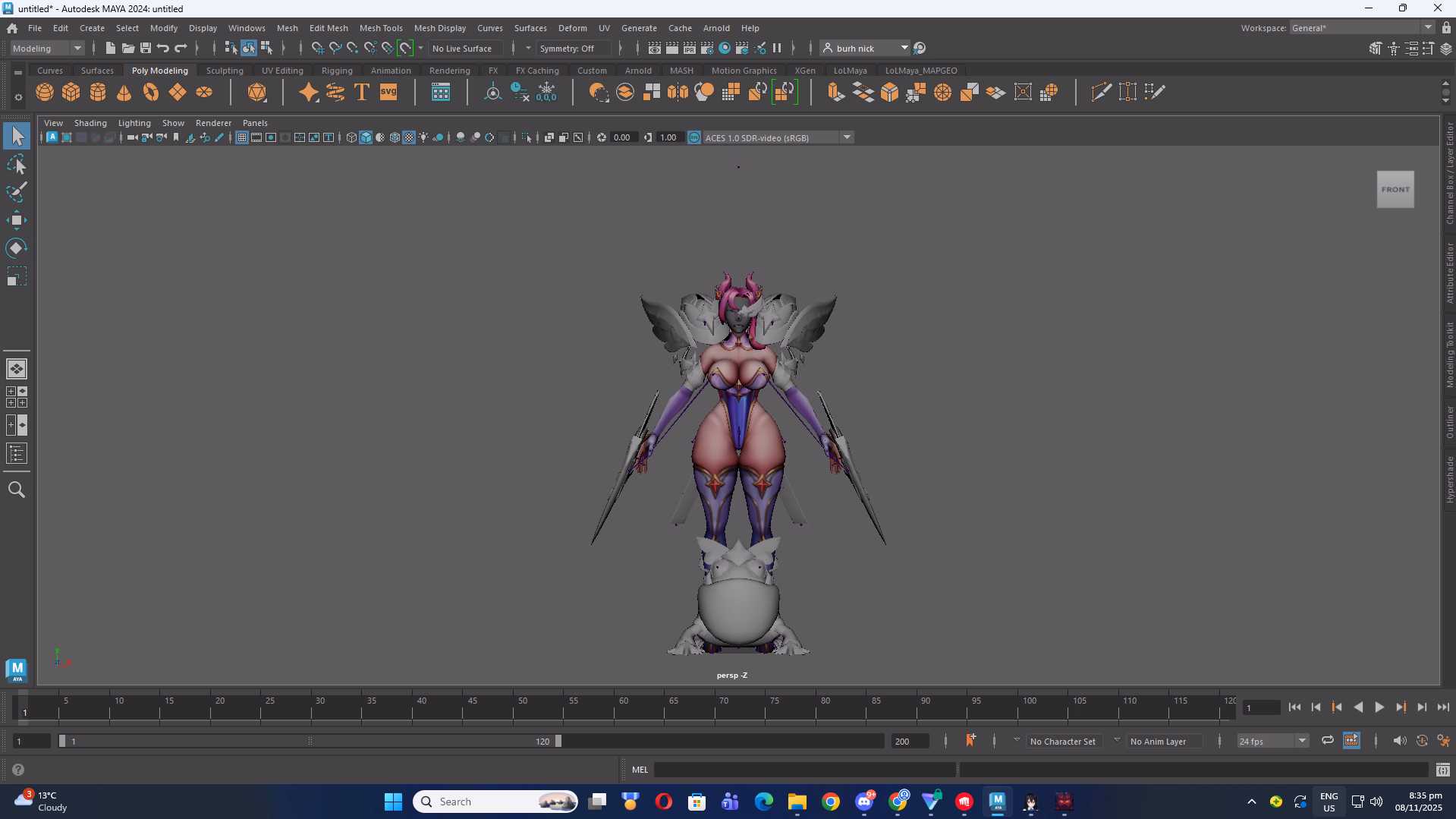
Task: Click the SVG import shelf icon
Action: [x=388, y=93]
